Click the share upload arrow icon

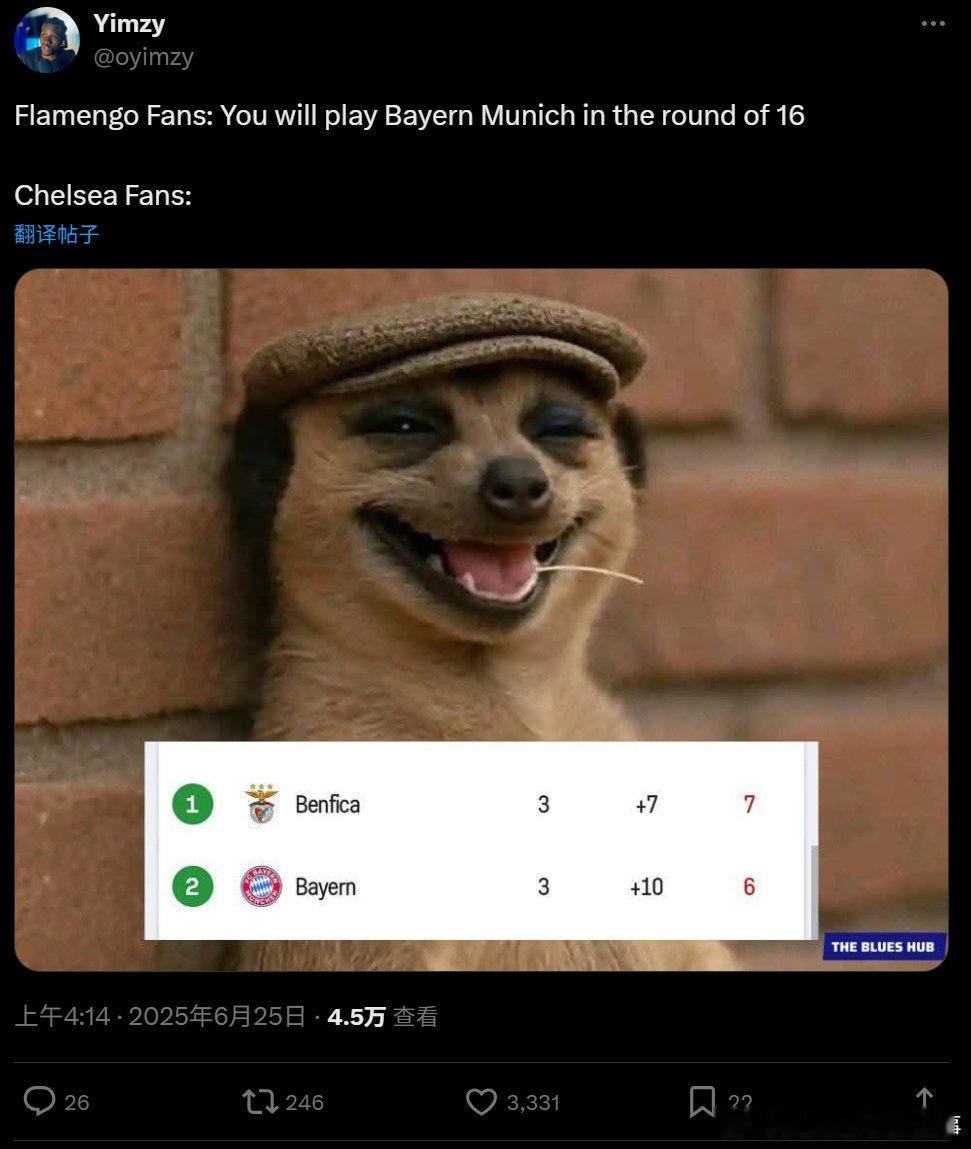(924, 1098)
